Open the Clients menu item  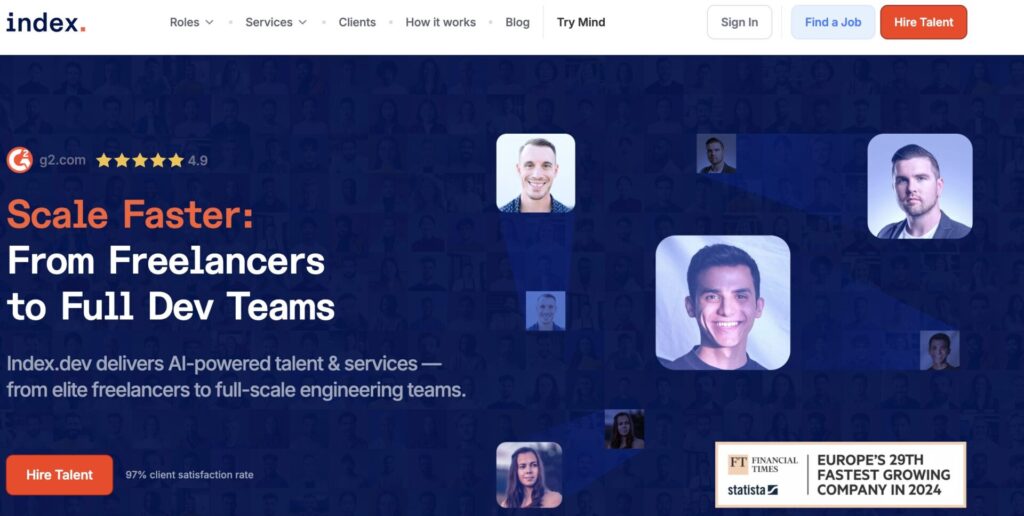coord(357,22)
